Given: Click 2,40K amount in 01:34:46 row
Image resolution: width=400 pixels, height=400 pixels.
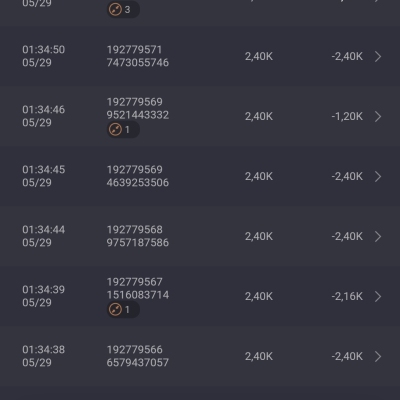Looking at the screenshot, I should [259, 116].
